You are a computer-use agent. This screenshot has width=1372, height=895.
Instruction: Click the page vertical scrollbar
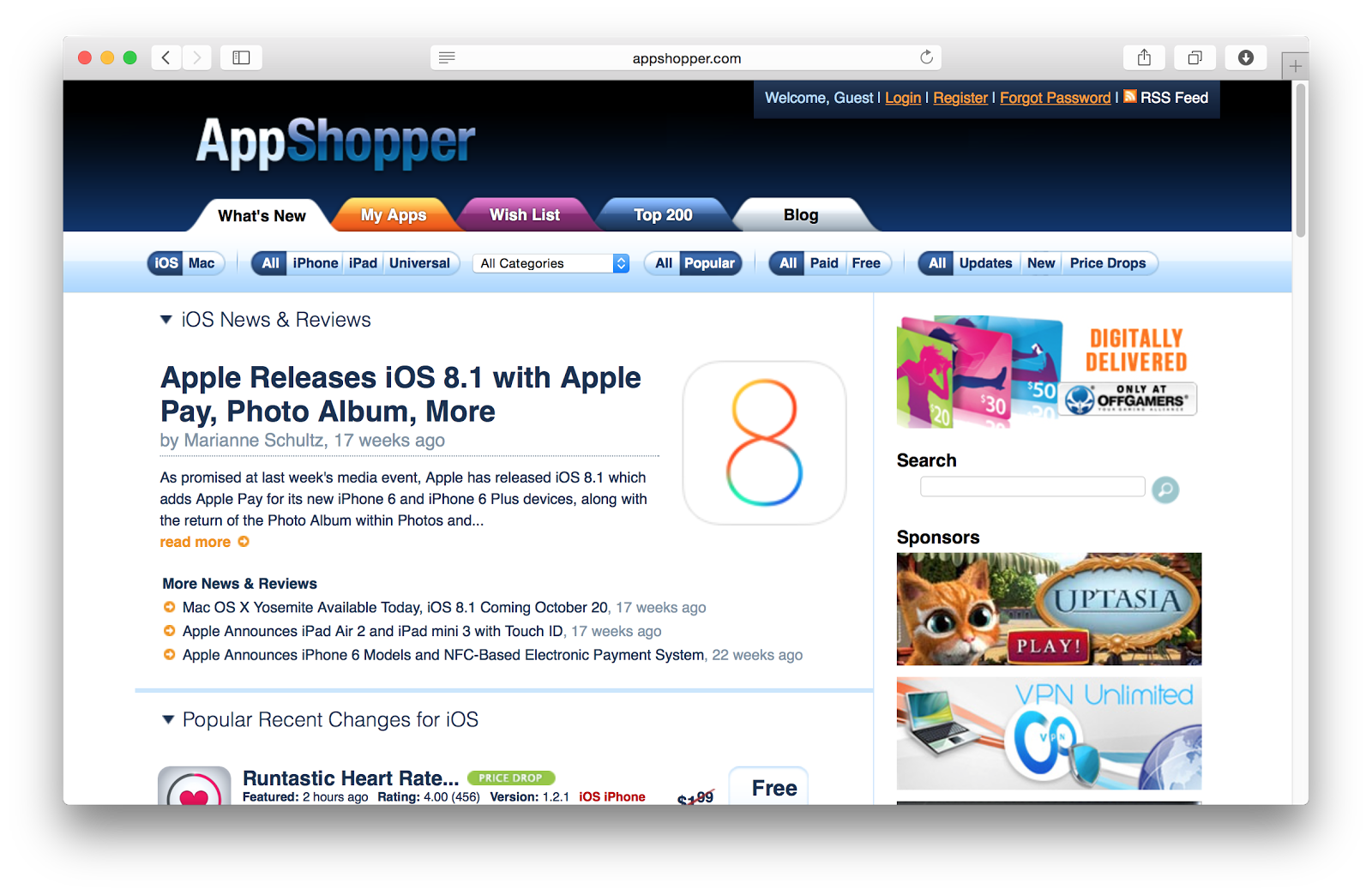(x=1301, y=159)
